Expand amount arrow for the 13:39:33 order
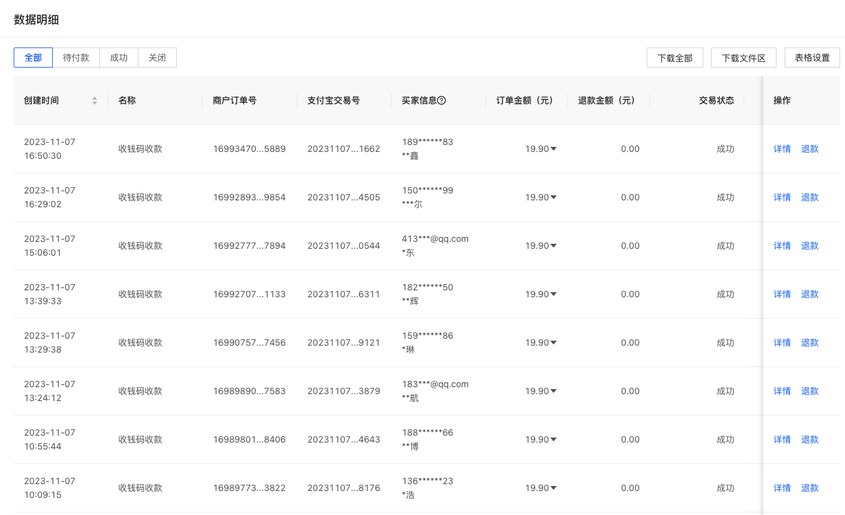Viewport: 845px width, 515px height. point(553,294)
